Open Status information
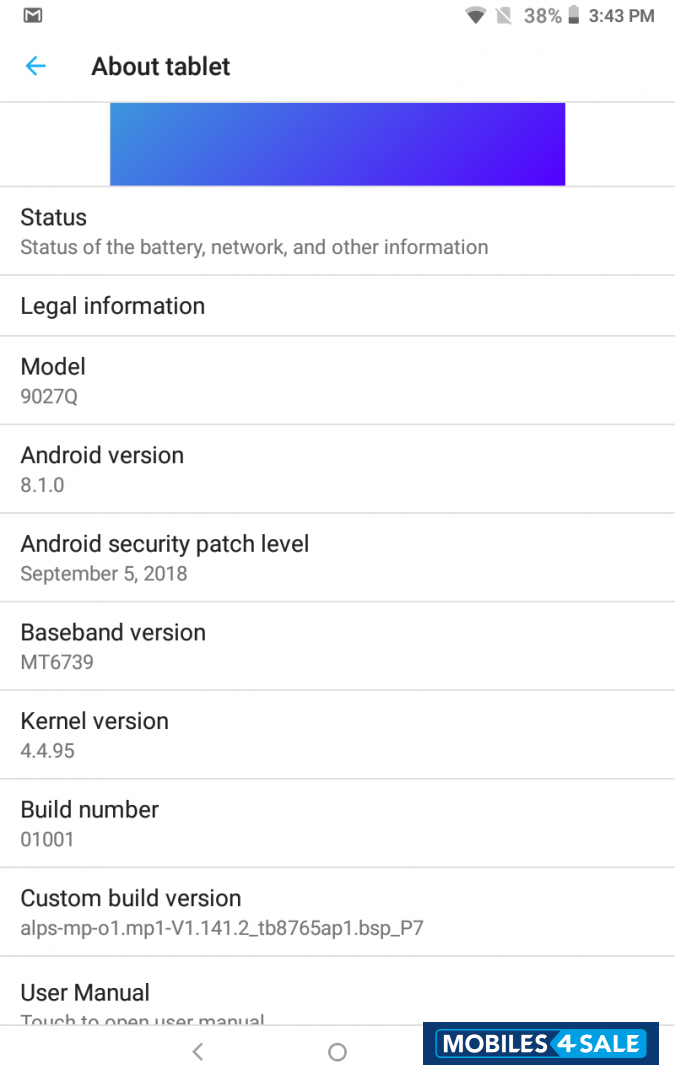This screenshot has width=675, height=1080. click(337, 230)
